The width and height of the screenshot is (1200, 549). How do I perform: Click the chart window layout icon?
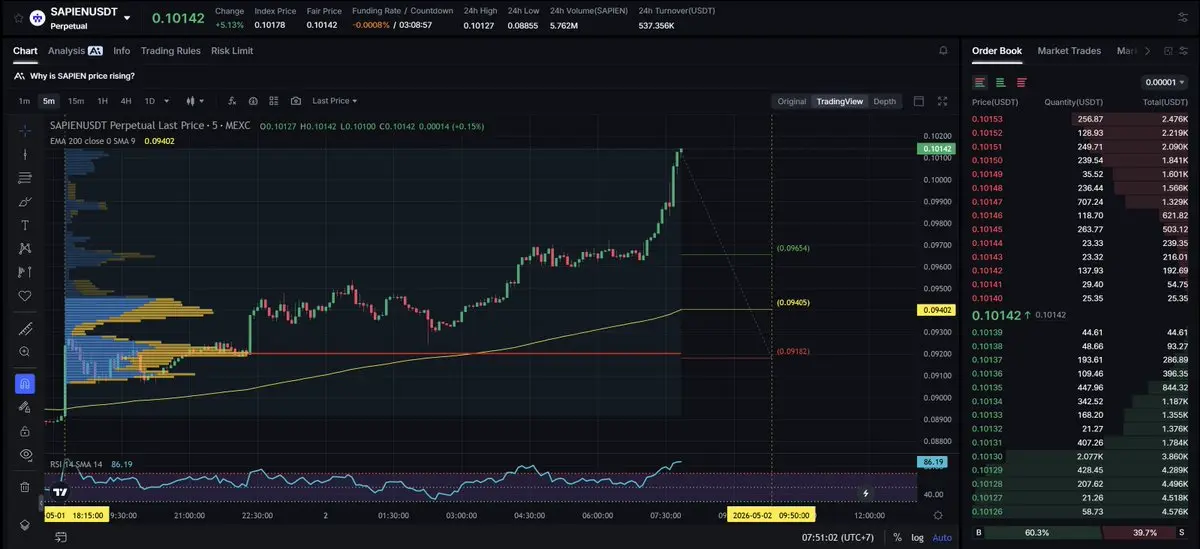pyautogui.click(x=919, y=101)
